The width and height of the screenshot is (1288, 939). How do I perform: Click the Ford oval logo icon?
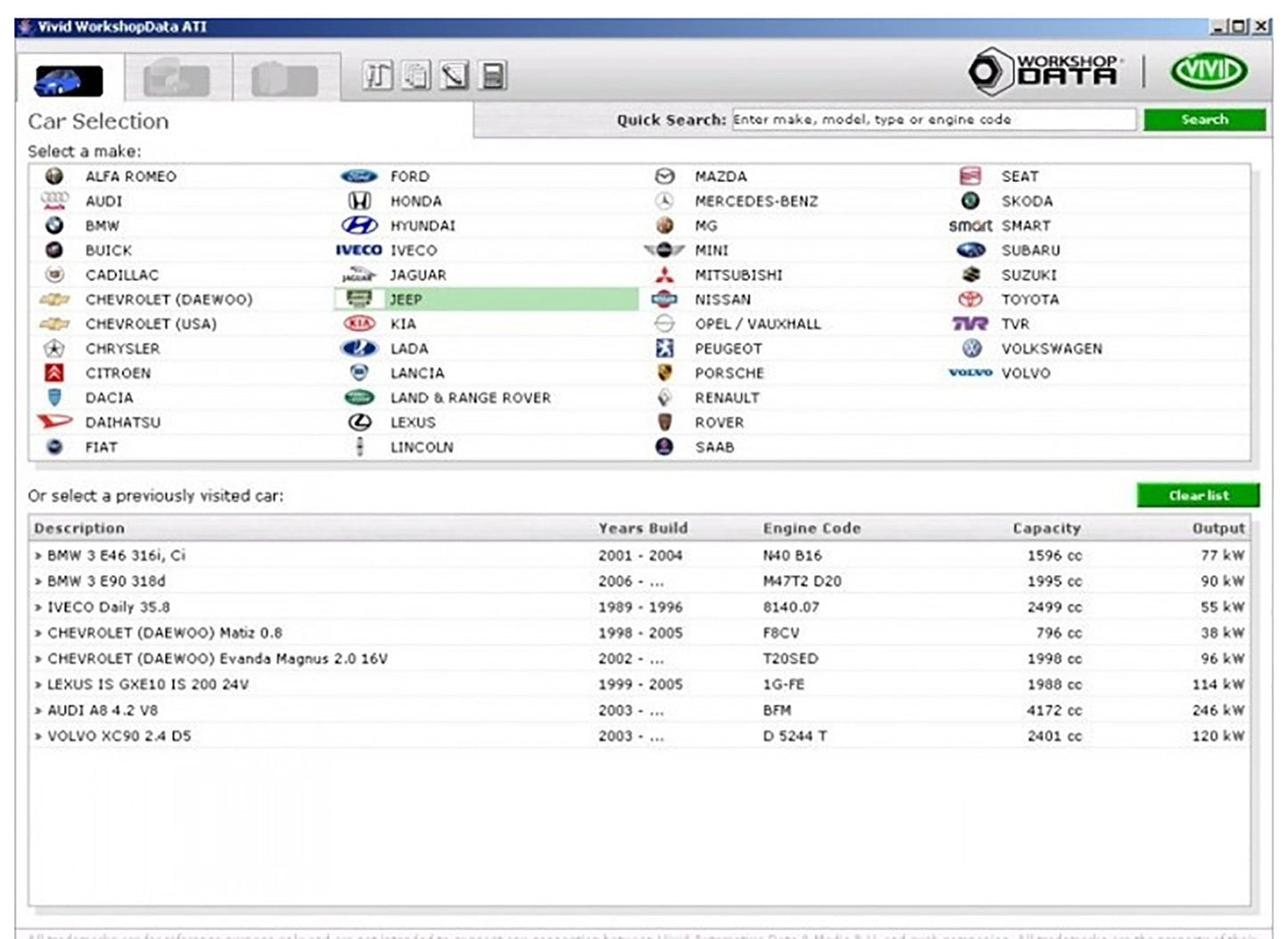pyautogui.click(x=358, y=177)
